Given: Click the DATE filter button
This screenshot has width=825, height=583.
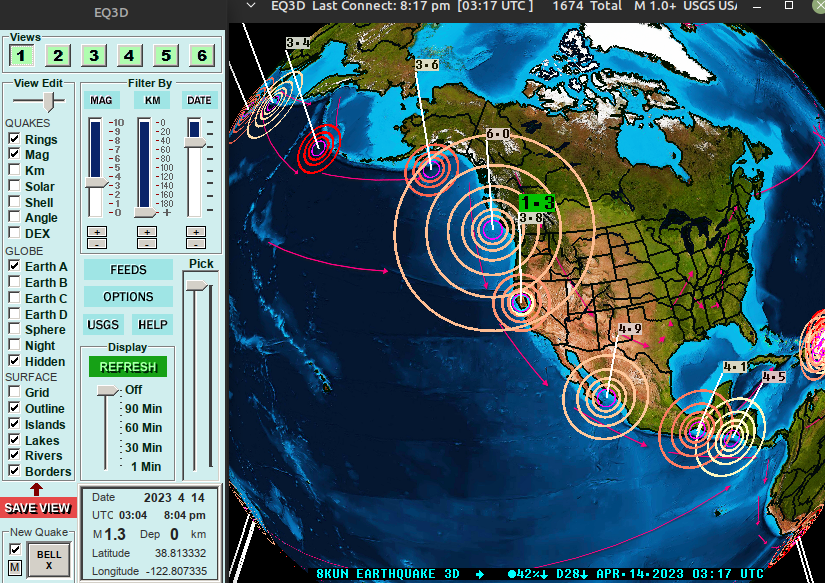Looking at the screenshot, I should click(x=199, y=100).
